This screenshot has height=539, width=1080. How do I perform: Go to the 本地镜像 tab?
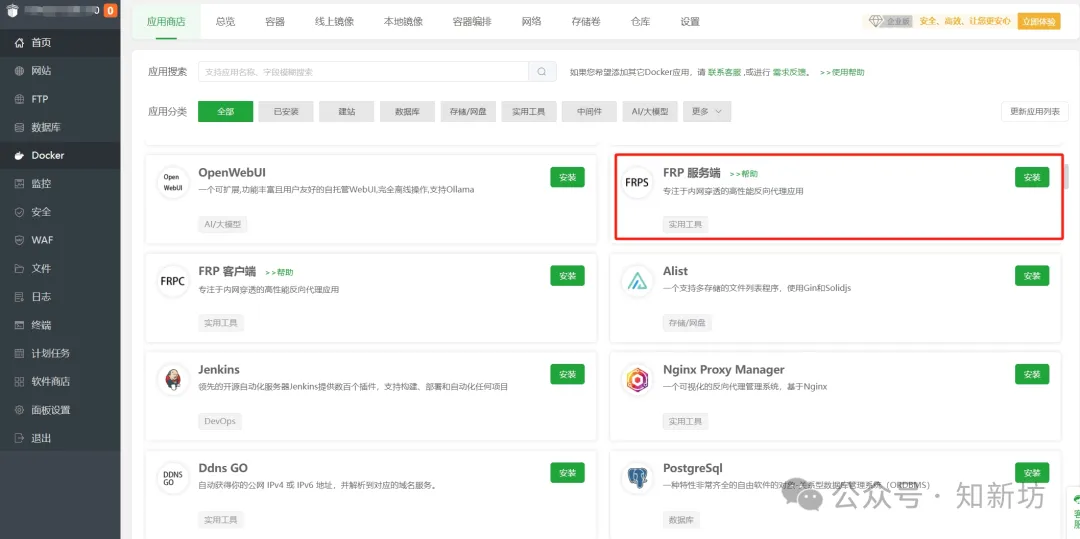click(403, 21)
